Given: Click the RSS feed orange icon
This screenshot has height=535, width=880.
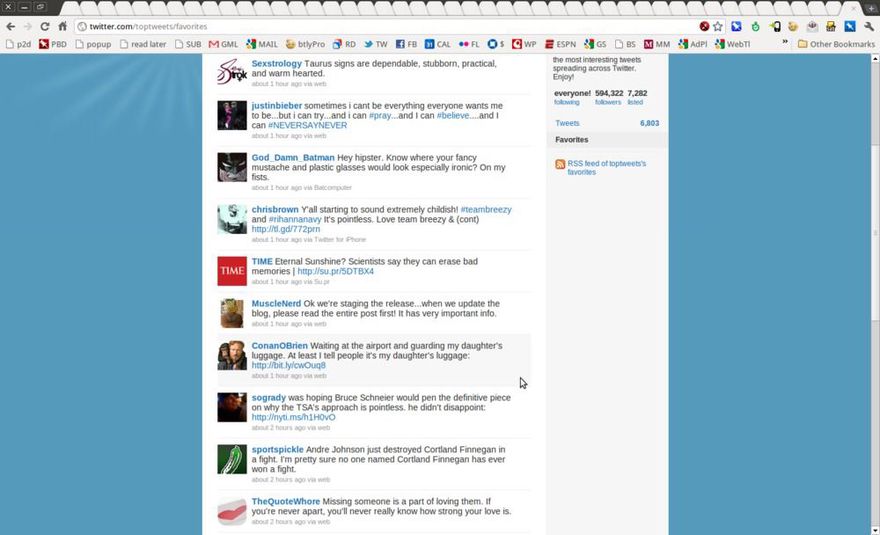Looking at the screenshot, I should (560, 164).
